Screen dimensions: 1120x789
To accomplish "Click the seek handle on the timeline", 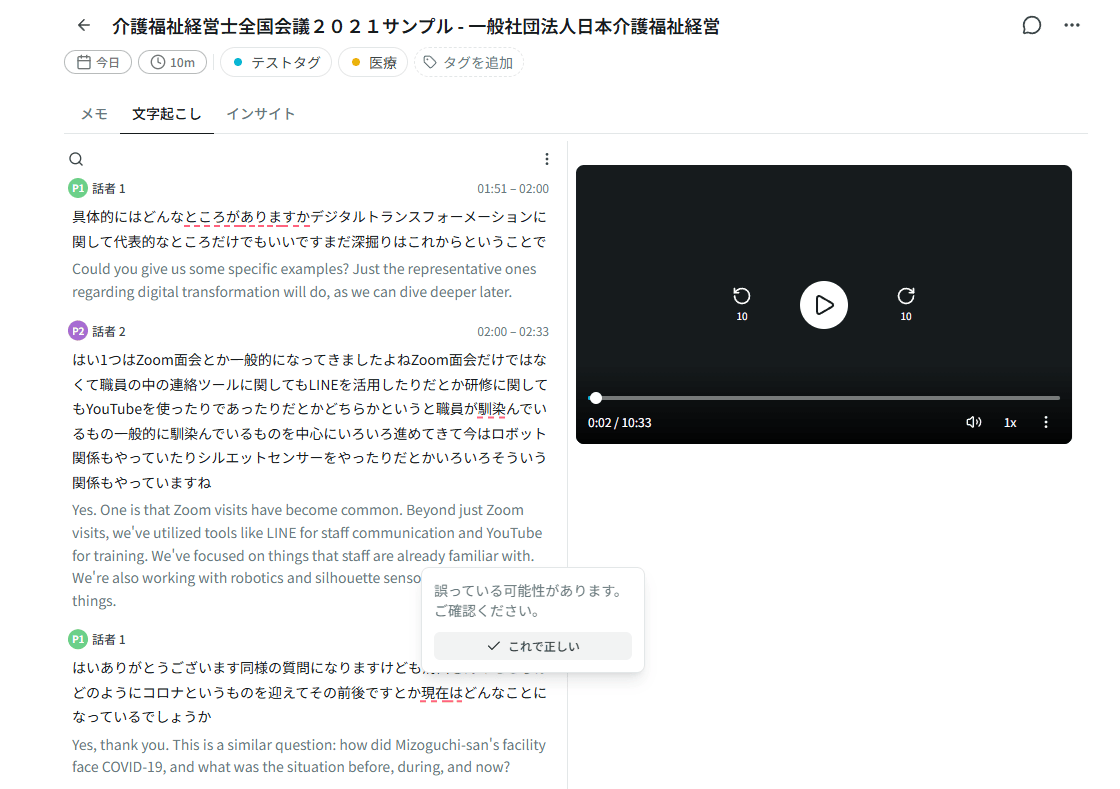I will tap(596, 398).
